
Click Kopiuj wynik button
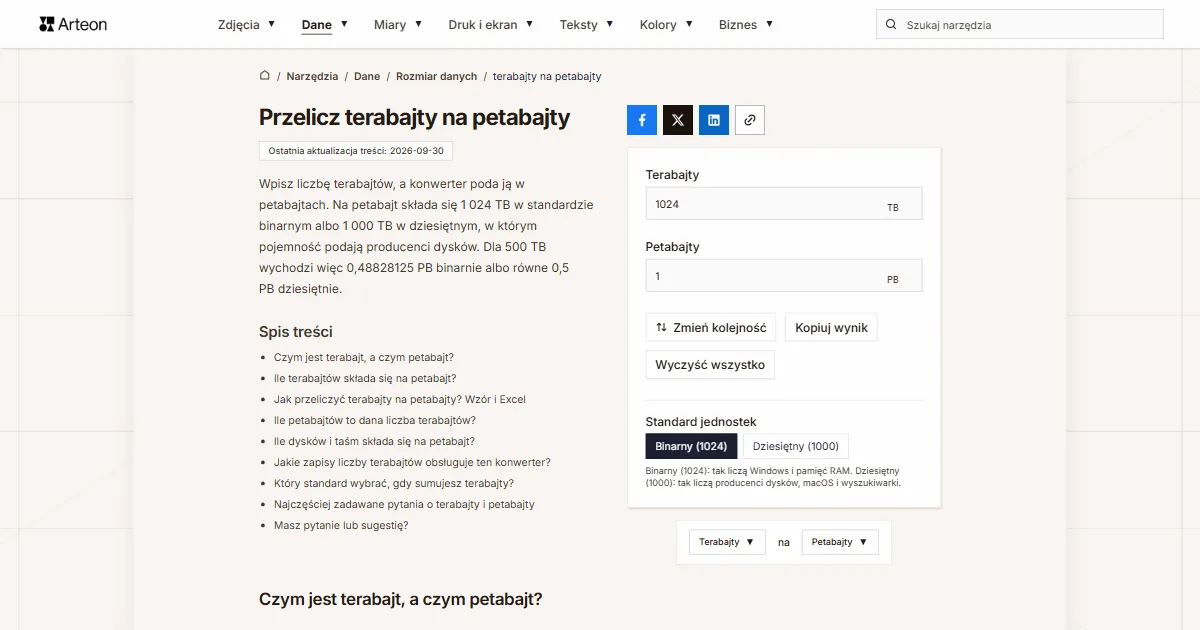832,327
